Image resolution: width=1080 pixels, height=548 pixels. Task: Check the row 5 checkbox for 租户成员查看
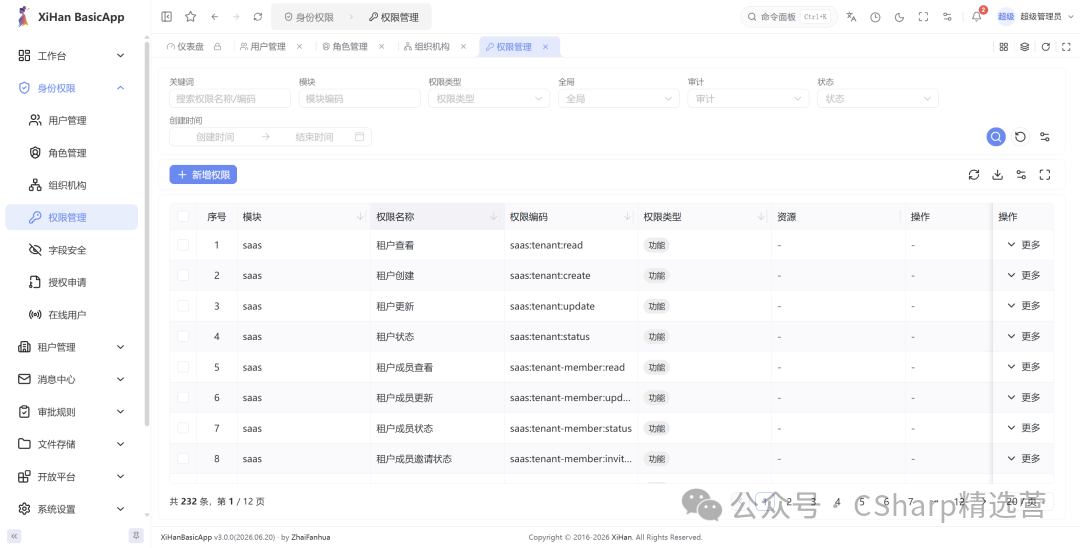click(x=183, y=367)
